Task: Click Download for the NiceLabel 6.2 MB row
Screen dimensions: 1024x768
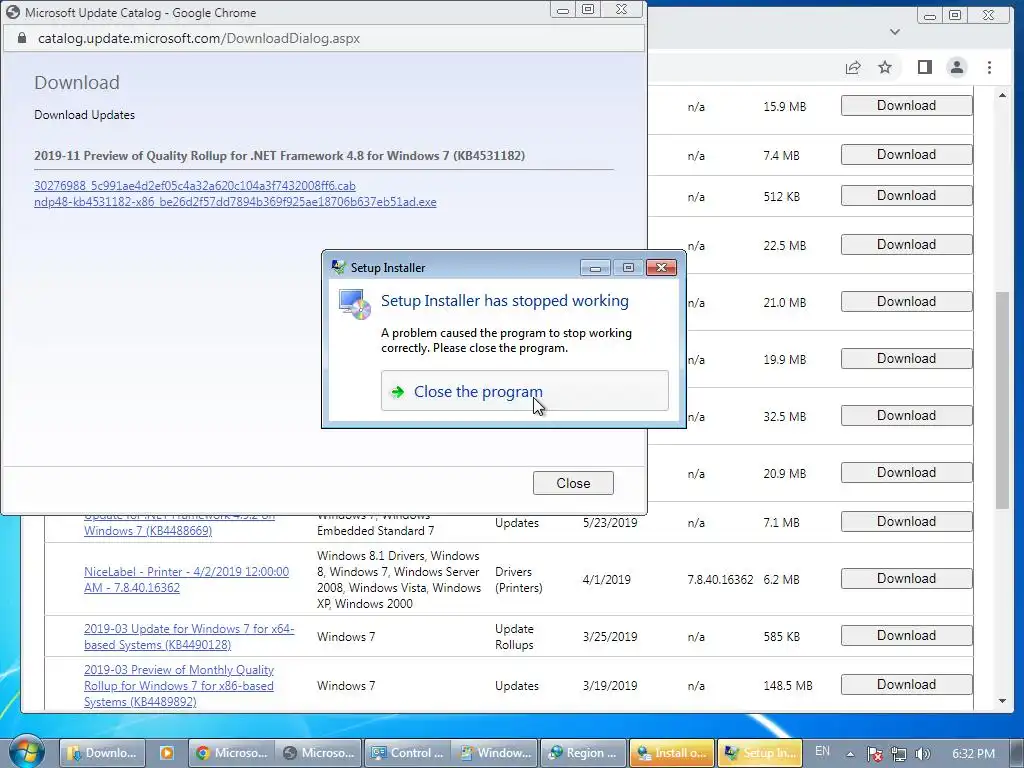Action: (906, 579)
